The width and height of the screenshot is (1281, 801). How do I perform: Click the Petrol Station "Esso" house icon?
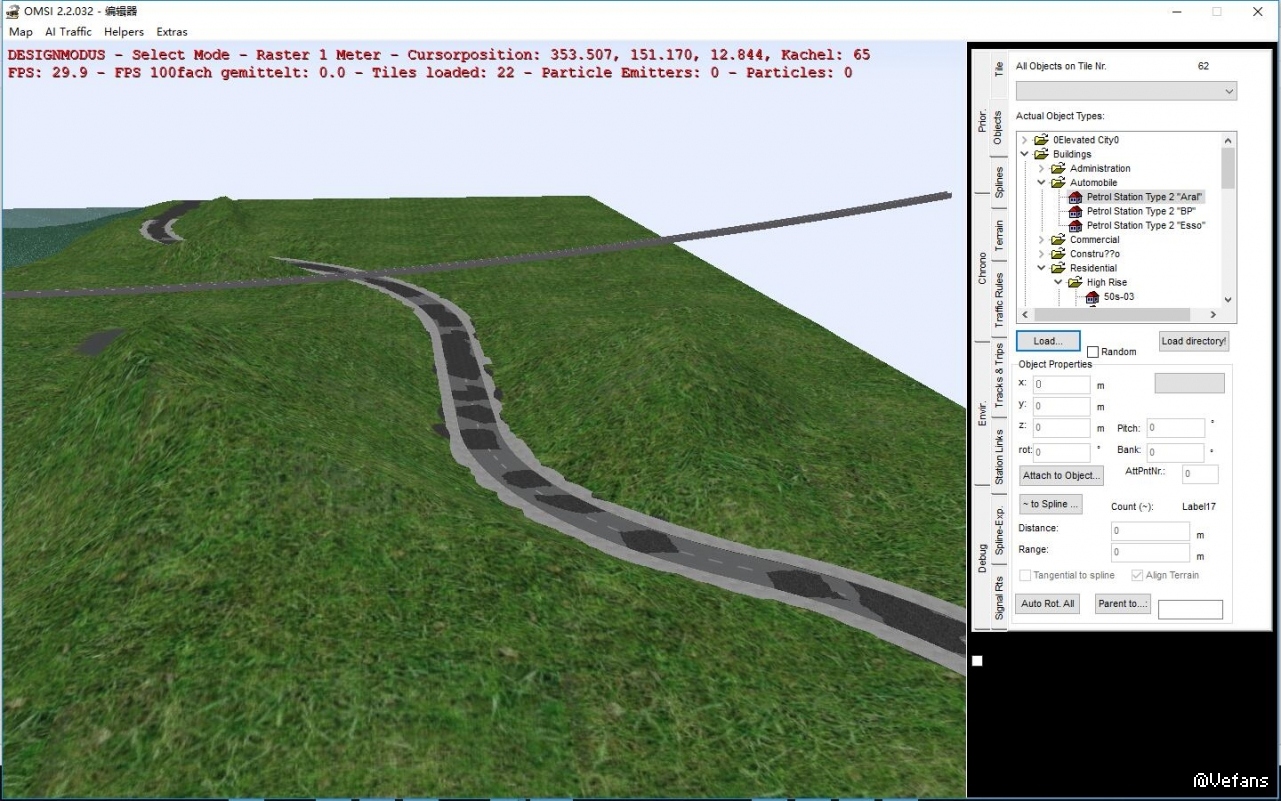[1075, 226]
